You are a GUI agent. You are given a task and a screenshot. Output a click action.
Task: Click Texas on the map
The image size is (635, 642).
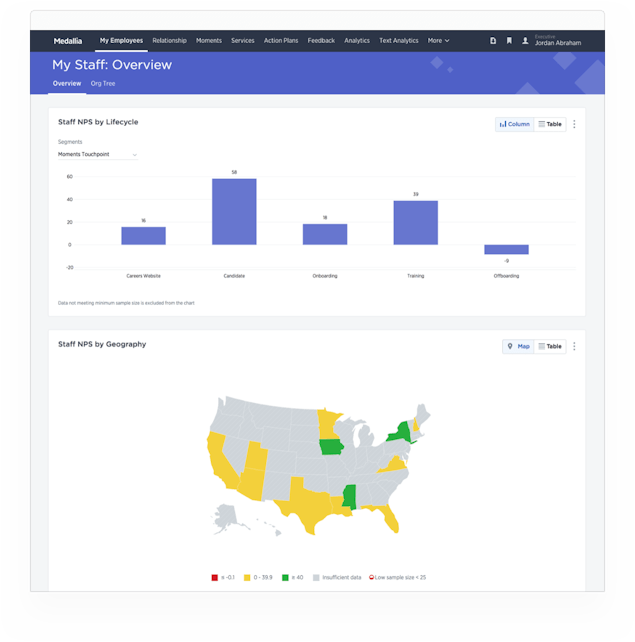pos(308,502)
